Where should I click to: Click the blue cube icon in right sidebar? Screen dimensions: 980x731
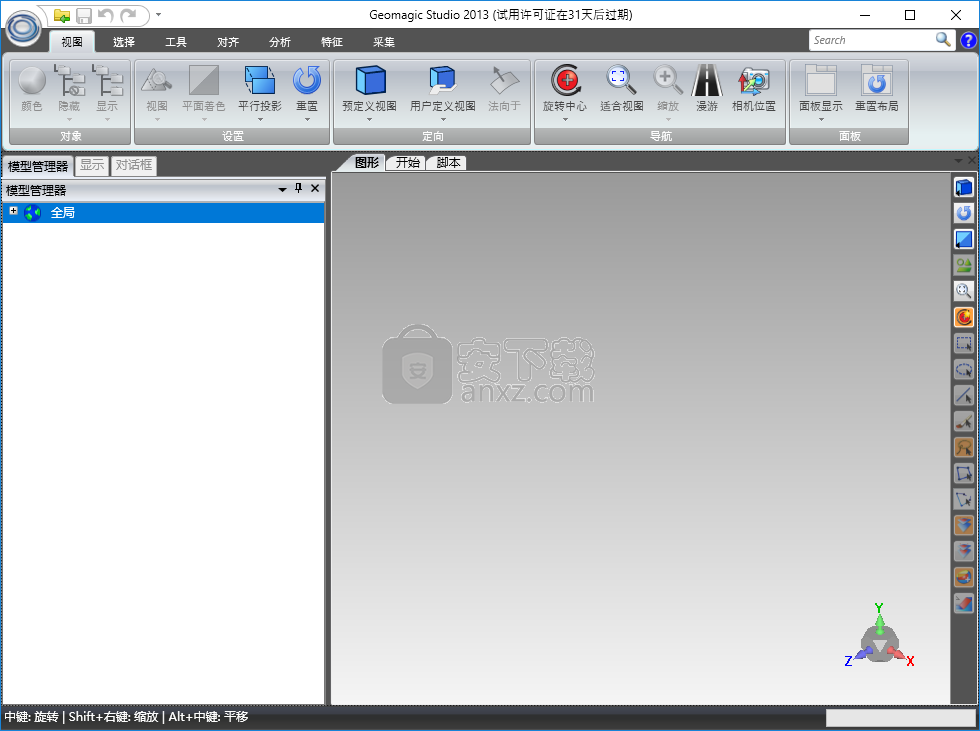click(964, 187)
